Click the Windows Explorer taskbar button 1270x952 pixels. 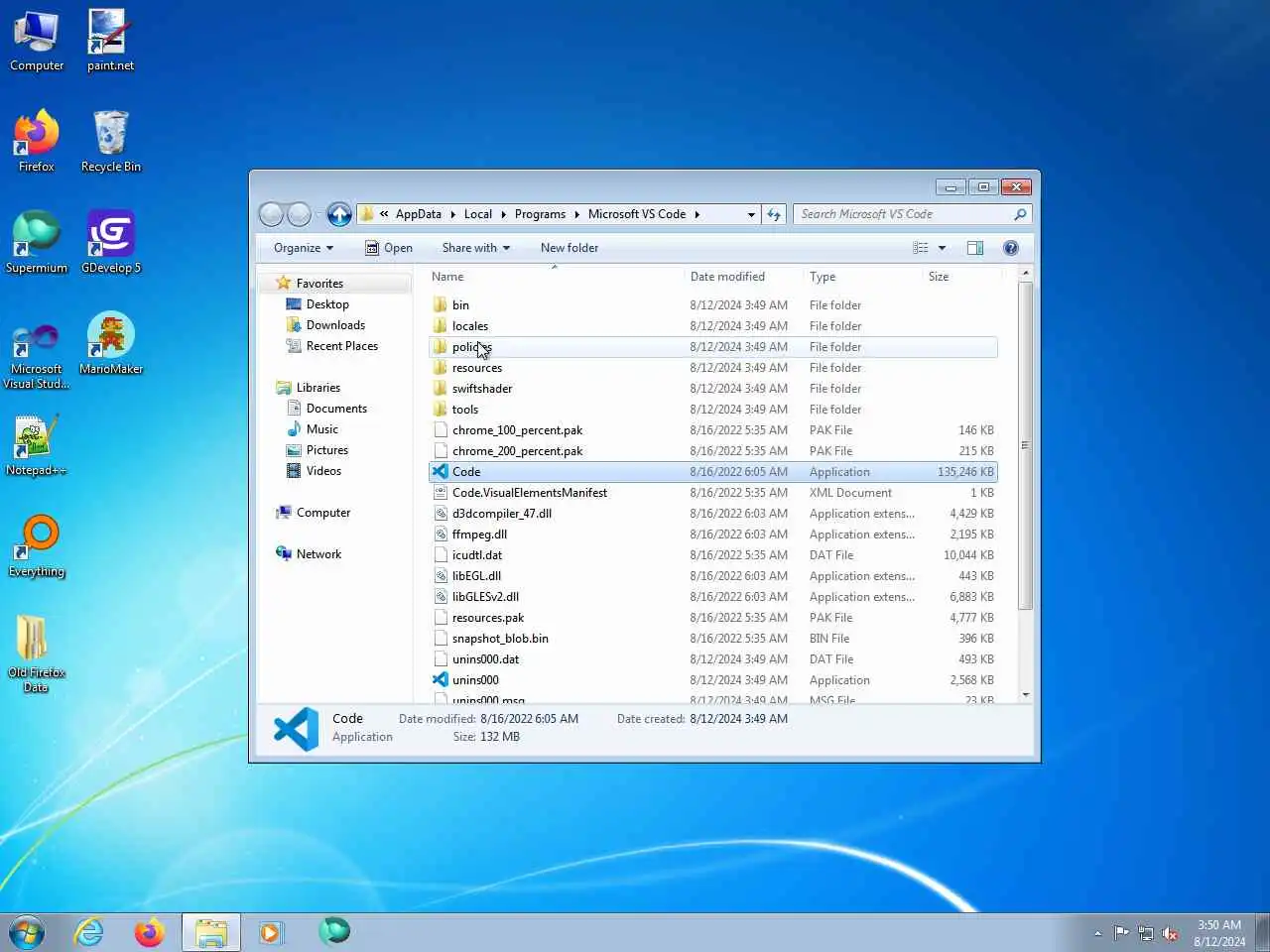point(210,932)
